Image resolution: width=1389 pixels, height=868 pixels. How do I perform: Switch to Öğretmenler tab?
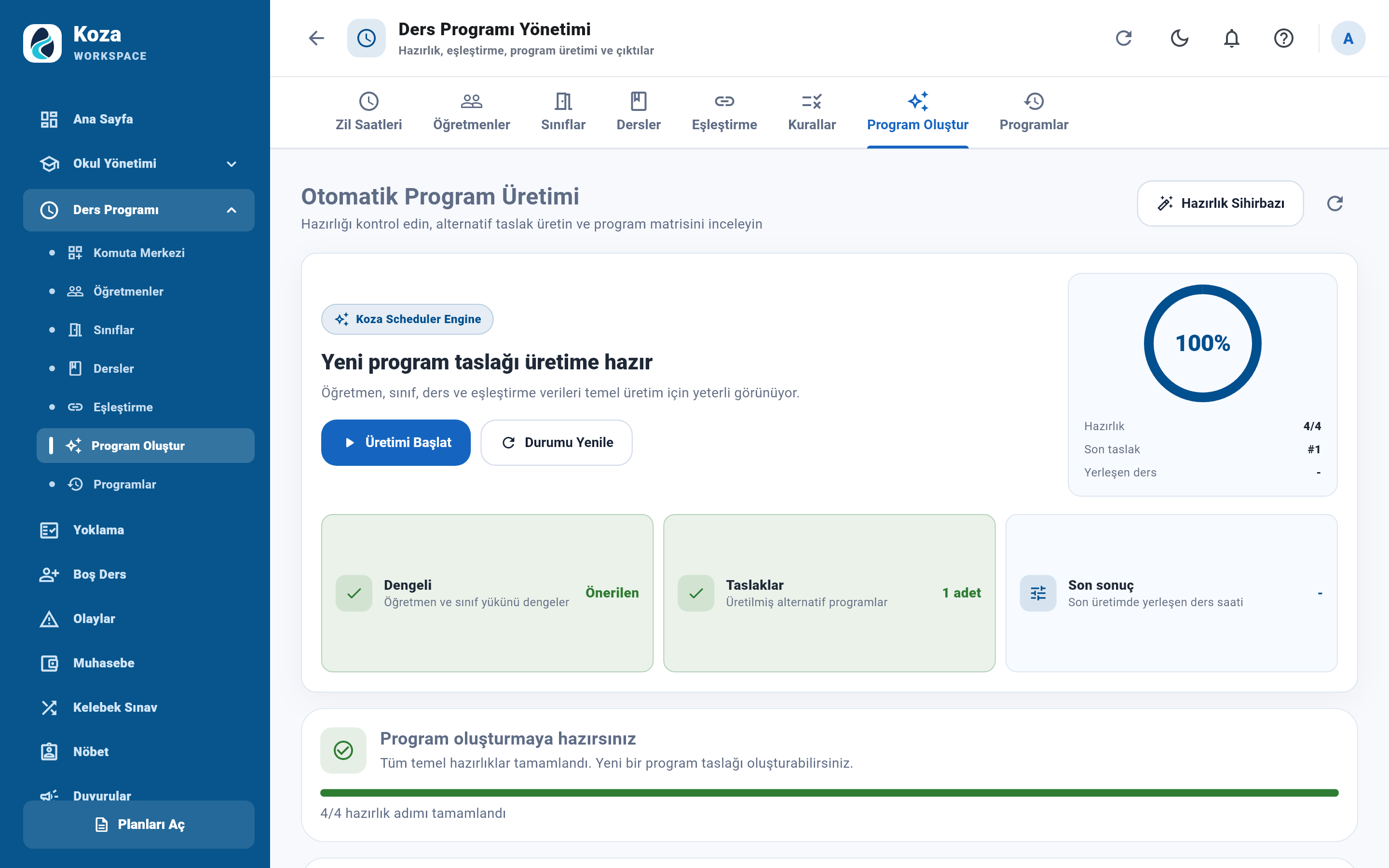pos(471,112)
